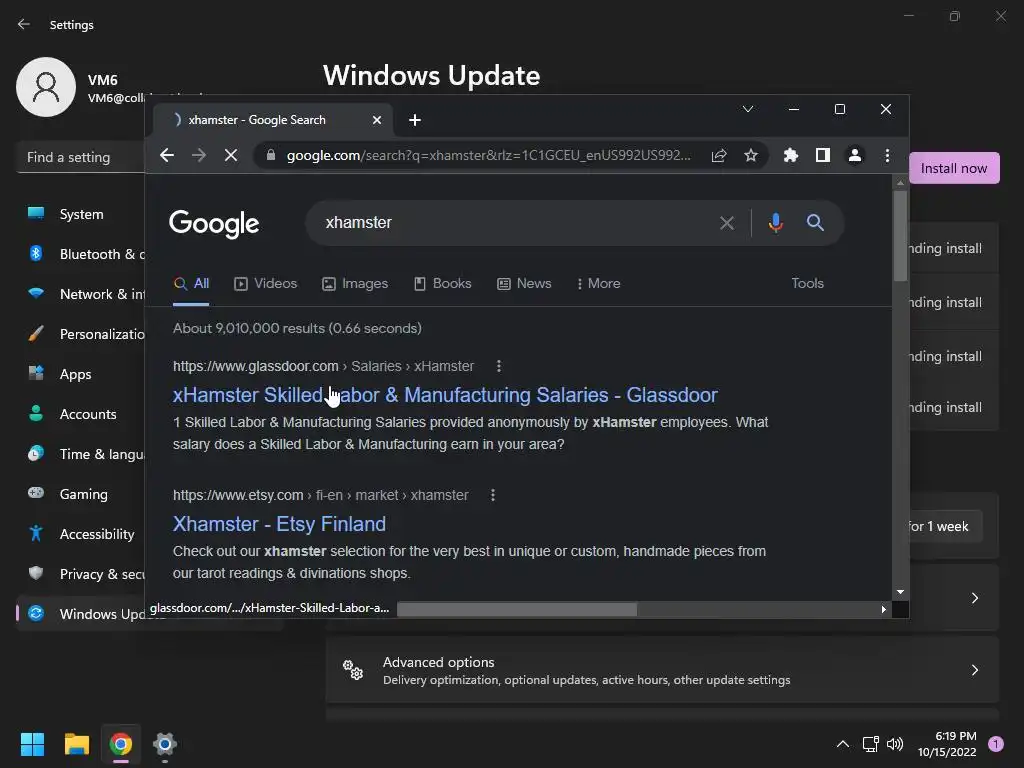Open Accessibility settings category
Image resolution: width=1024 pixels, height=768 pixels.
[82, 534]
